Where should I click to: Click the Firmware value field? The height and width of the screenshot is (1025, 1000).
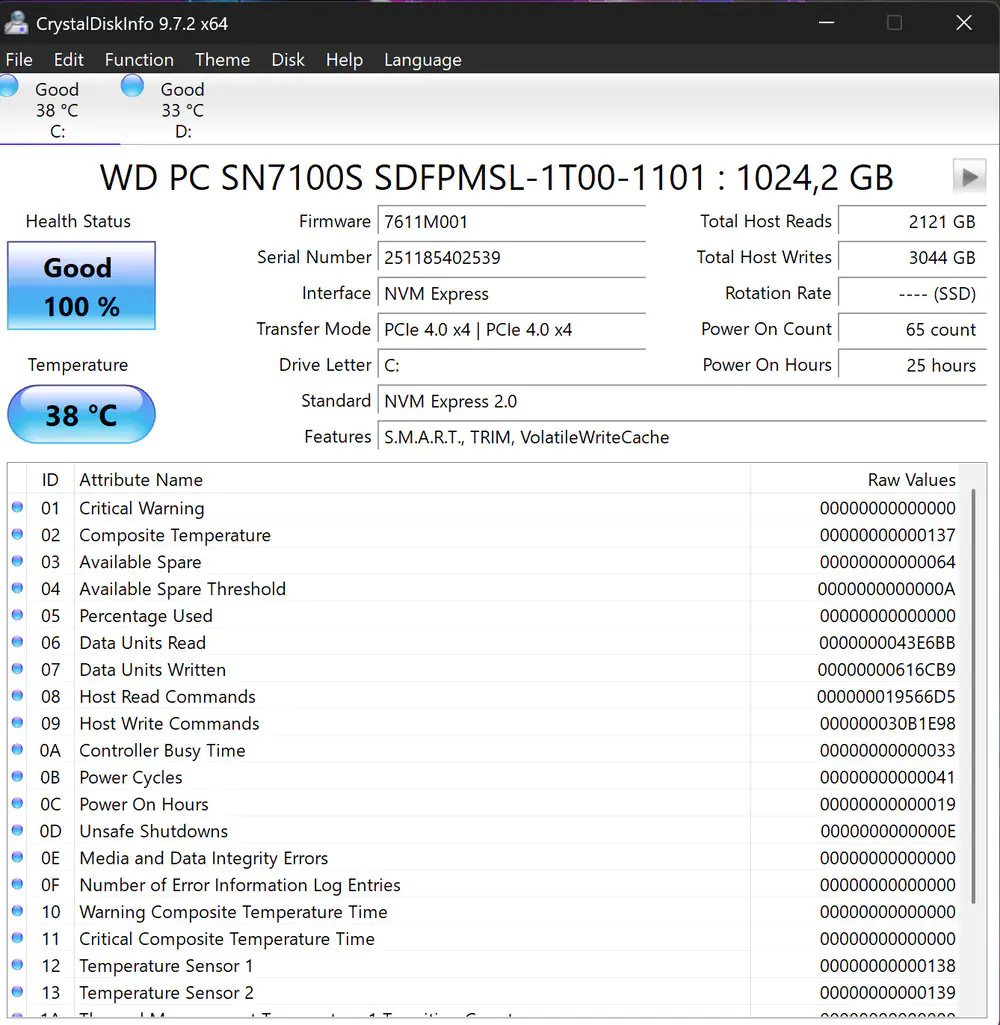510,222
